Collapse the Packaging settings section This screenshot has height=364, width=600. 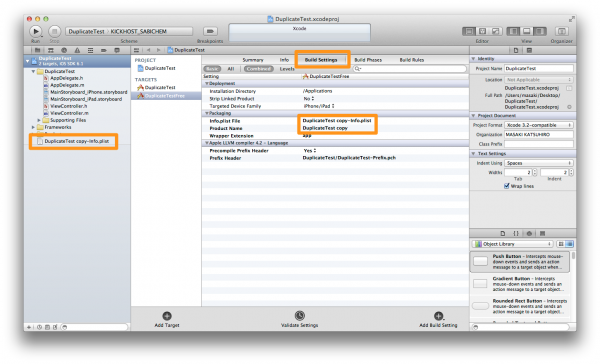207,113
